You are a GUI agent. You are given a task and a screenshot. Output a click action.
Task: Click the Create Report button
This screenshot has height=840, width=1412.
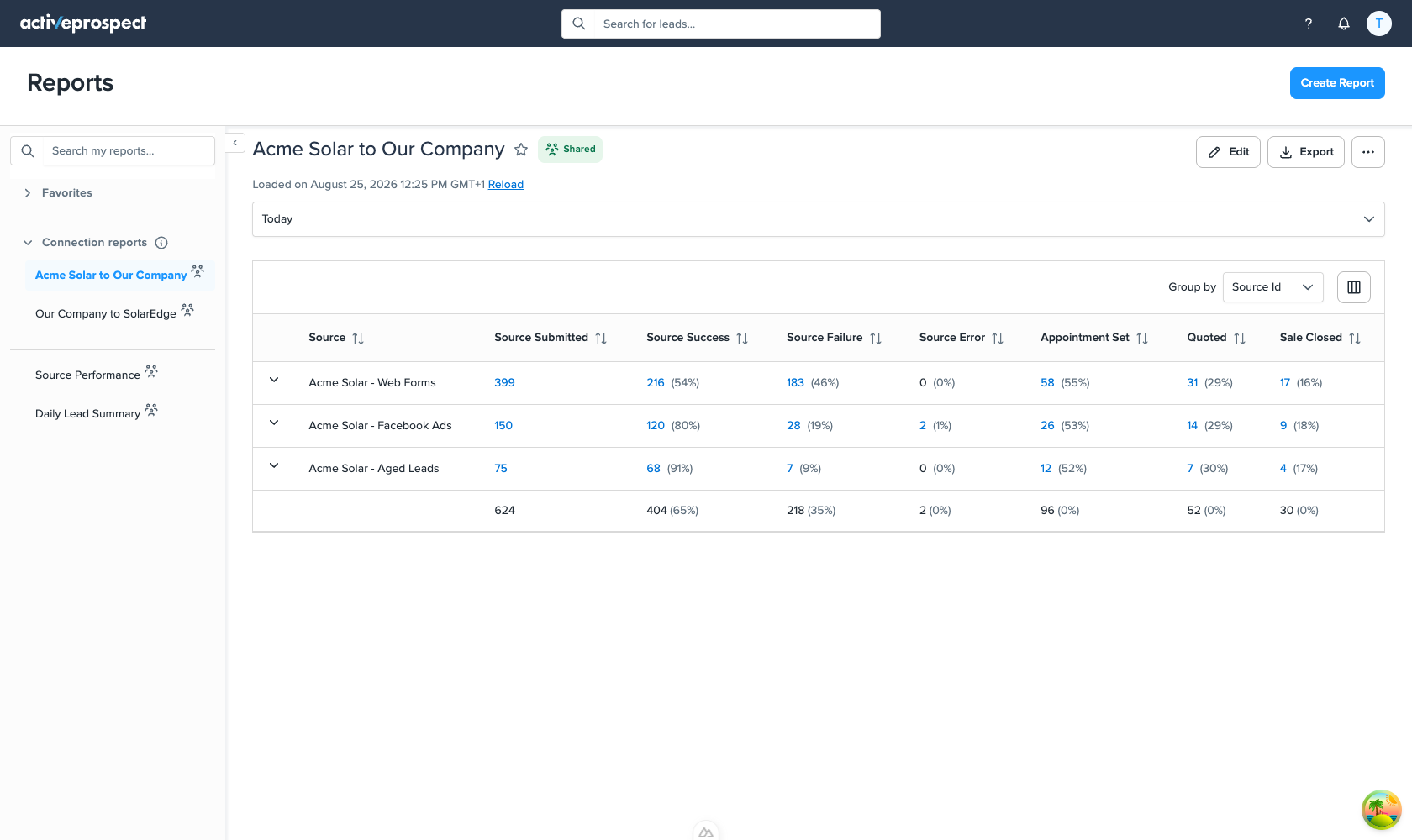[1337, 83]
